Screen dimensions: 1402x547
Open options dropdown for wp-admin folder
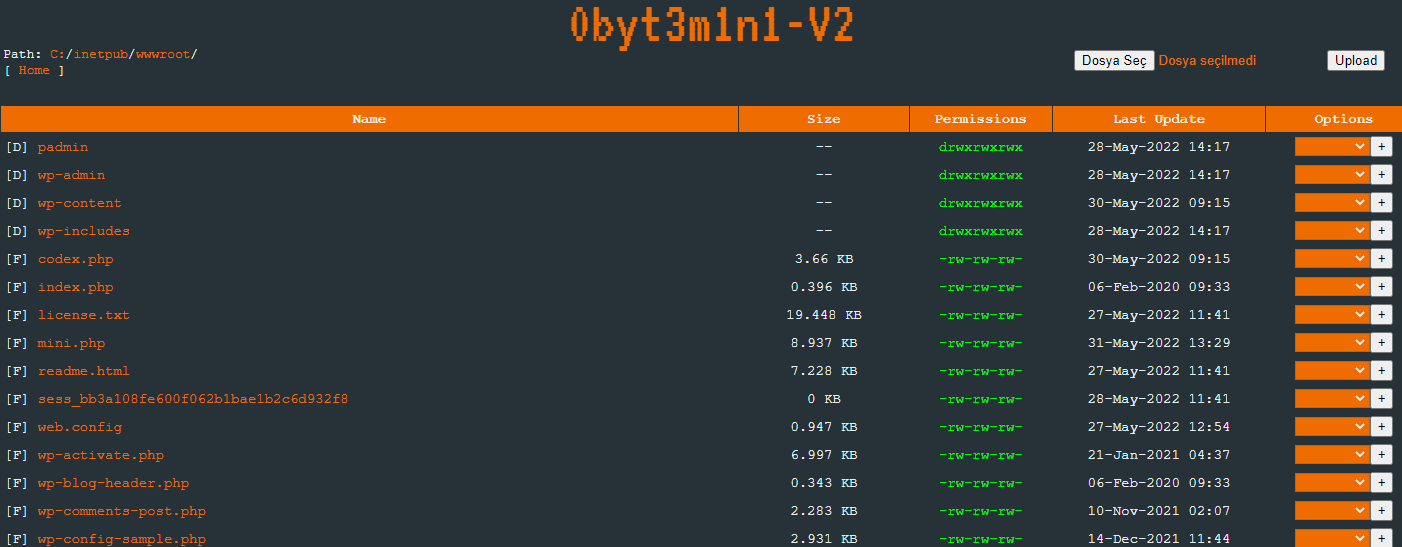(1332, 175)
